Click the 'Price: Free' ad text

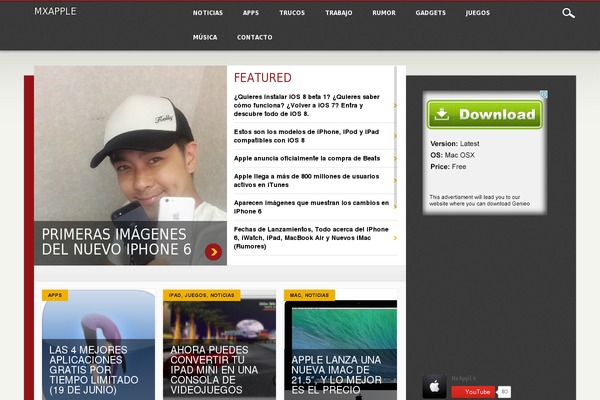[x=448, y=167]
